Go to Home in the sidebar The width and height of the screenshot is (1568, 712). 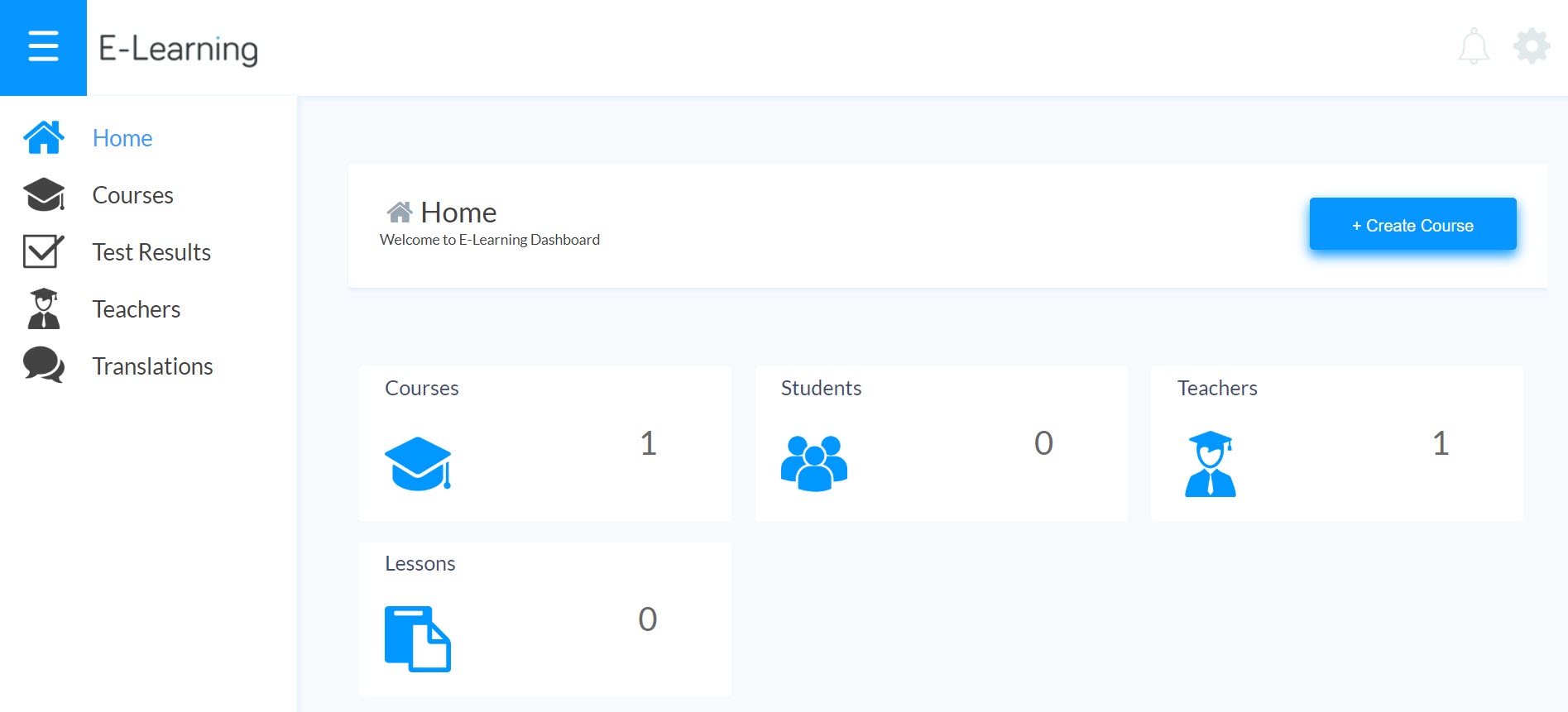122,138
